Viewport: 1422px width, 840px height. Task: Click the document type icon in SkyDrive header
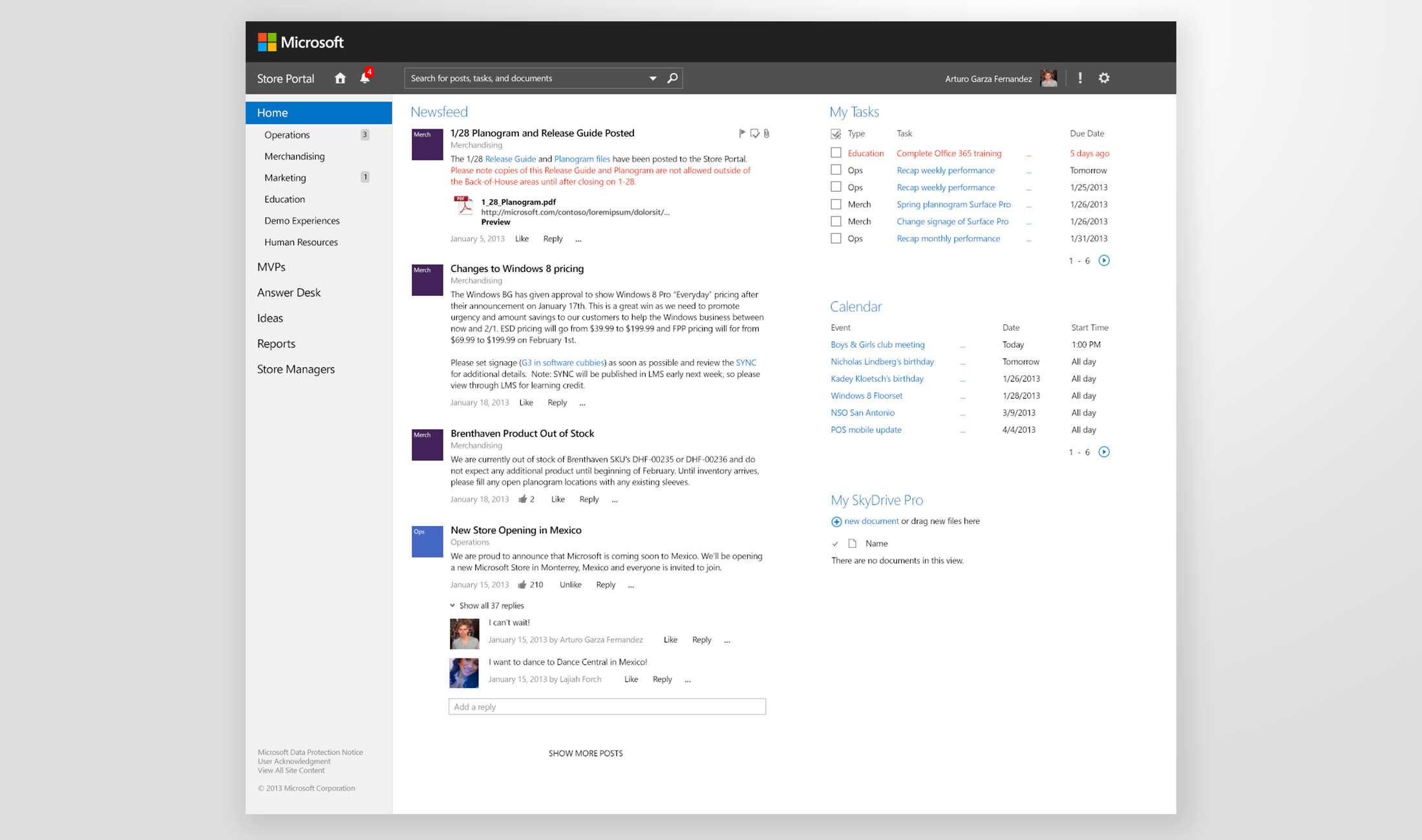(x=852, y=543)
